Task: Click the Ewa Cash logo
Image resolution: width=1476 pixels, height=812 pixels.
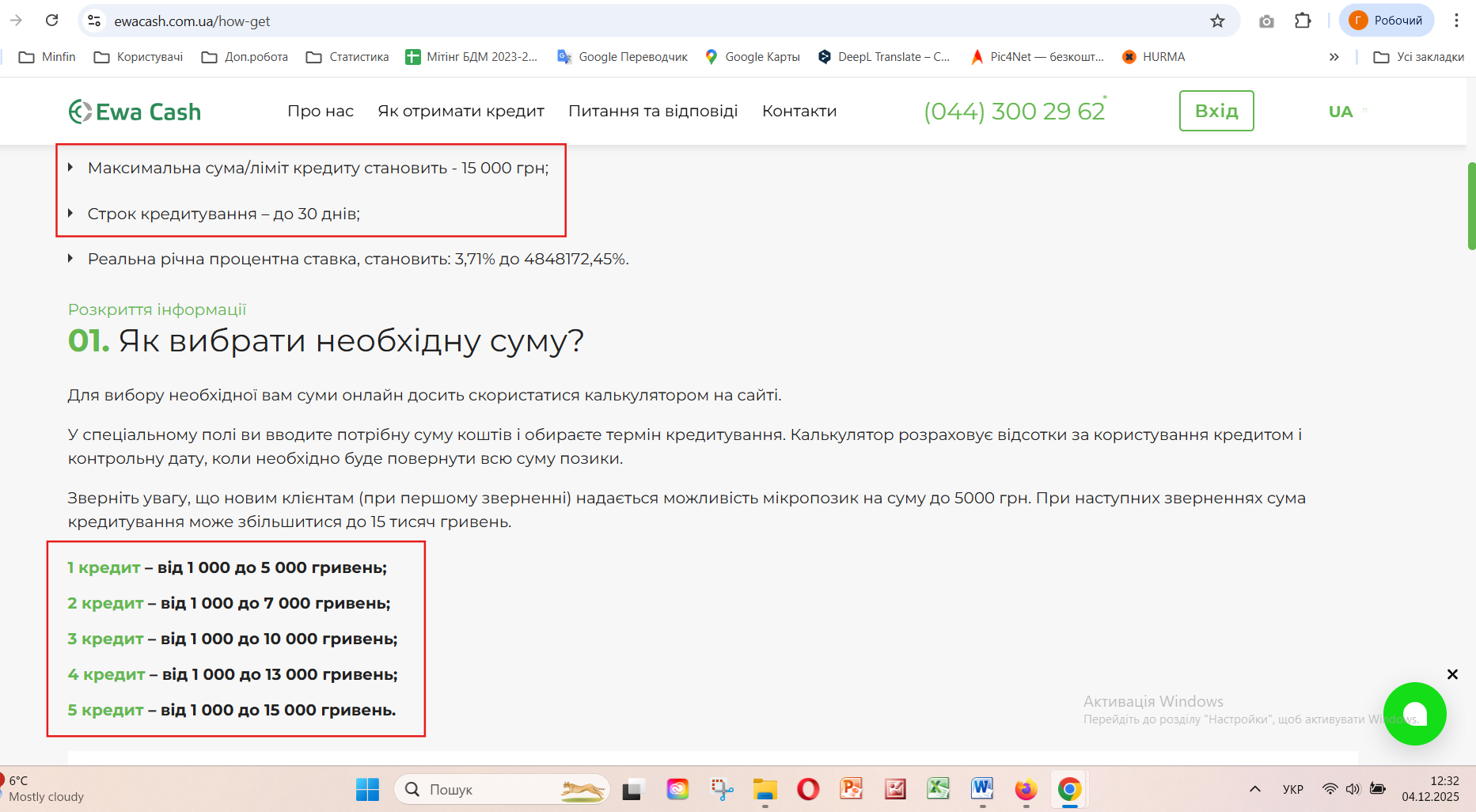Action: click(x=135, y=112)
